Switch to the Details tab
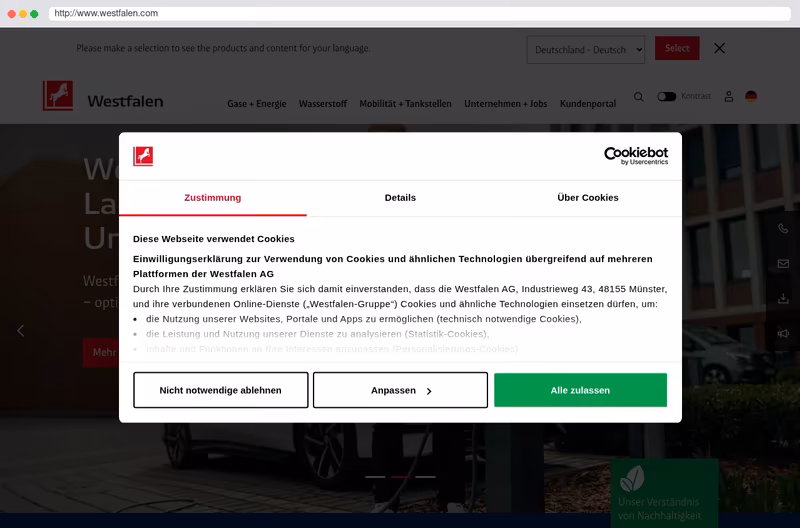Viewport: 800px width, 528px height. point(400,198)
